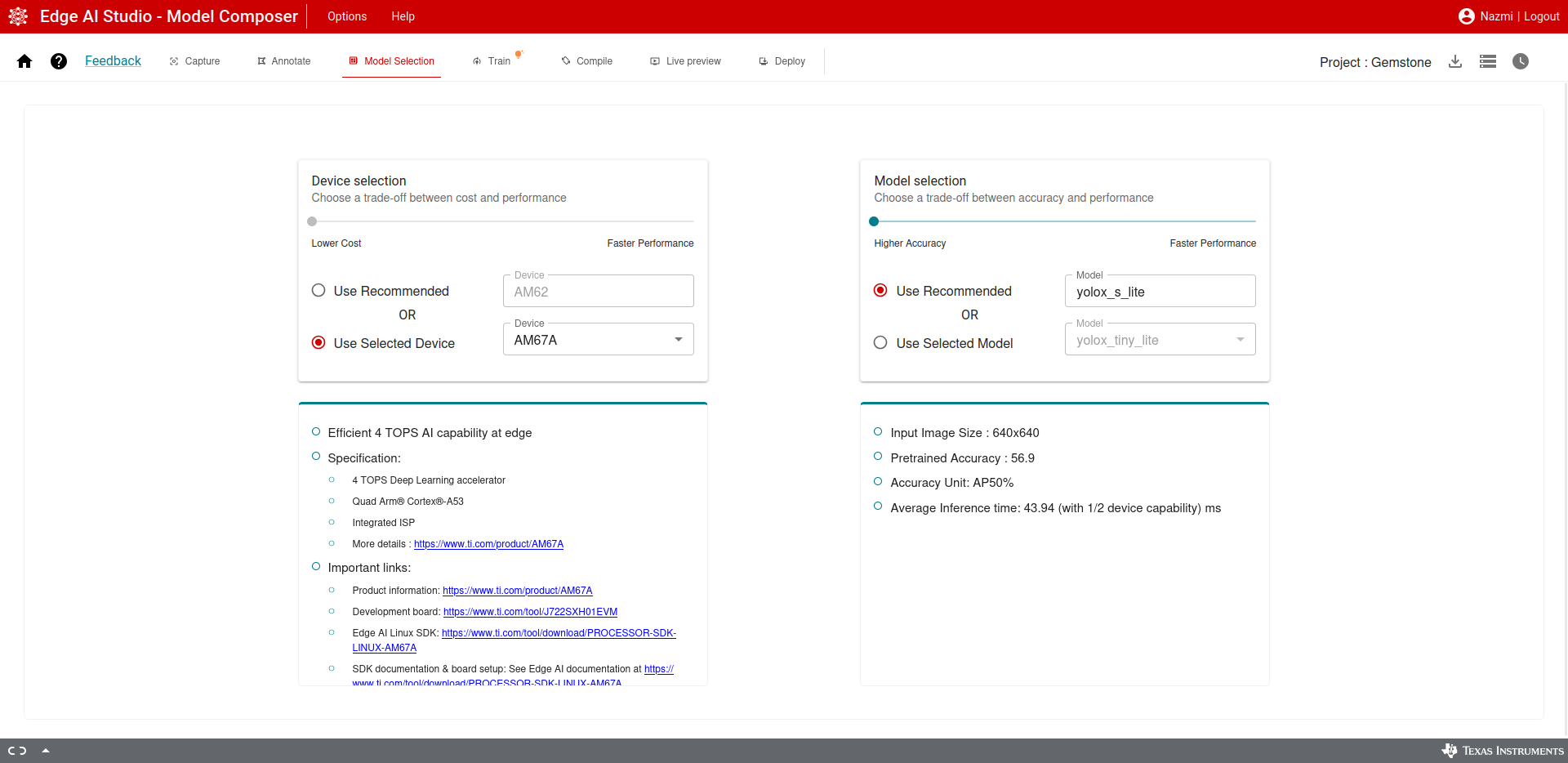
Task: Expand the footer panel arrow
Action: (46, 751)
